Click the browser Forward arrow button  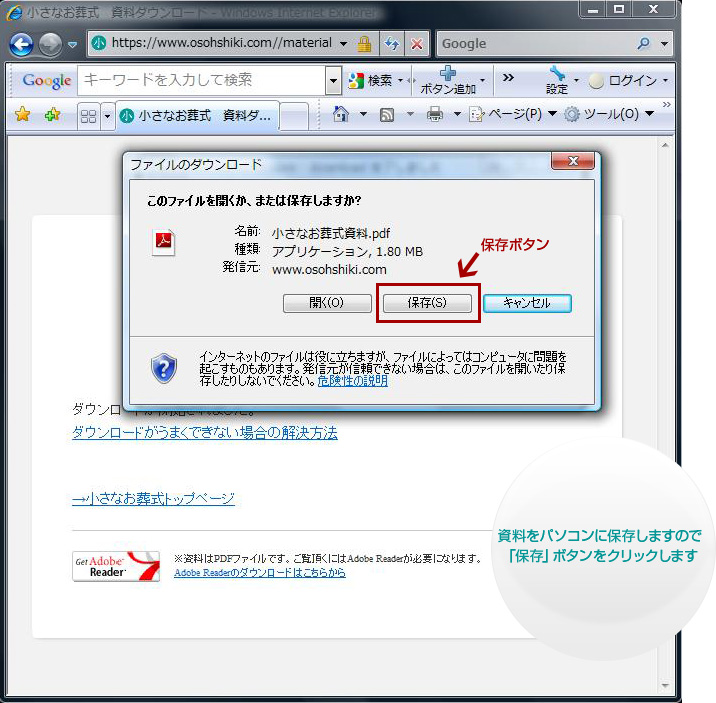(x=50, y=45)
